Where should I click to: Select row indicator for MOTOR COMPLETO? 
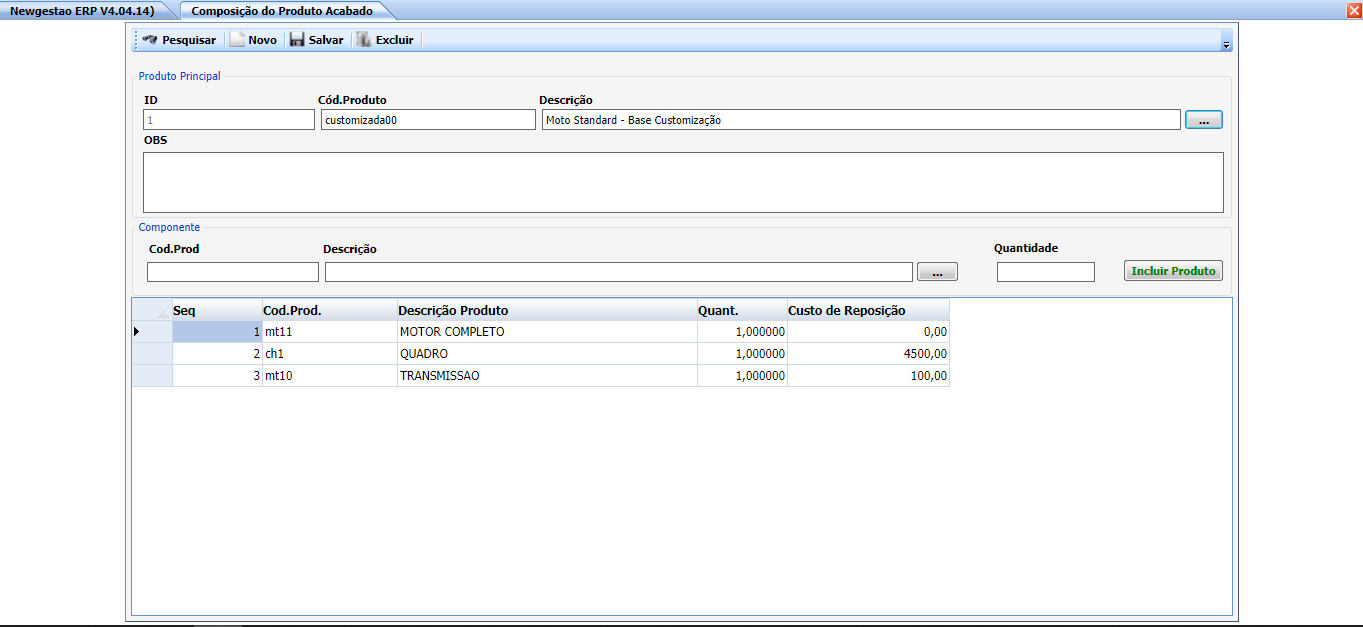(x=152, y=331)
